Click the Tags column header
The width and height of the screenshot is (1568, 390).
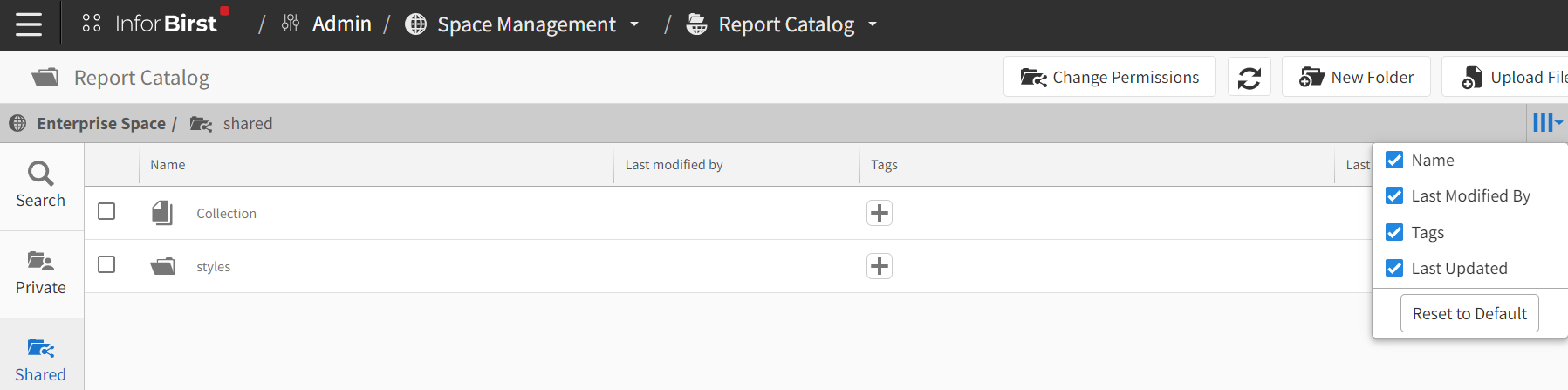(884, 164)
